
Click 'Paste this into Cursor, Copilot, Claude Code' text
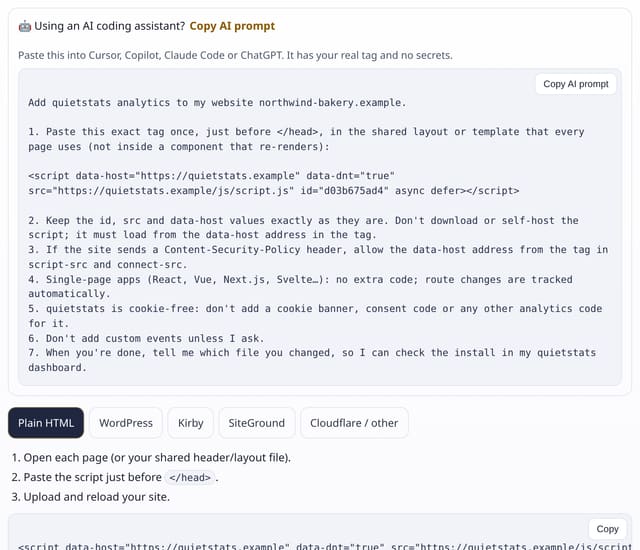point(235,55)
